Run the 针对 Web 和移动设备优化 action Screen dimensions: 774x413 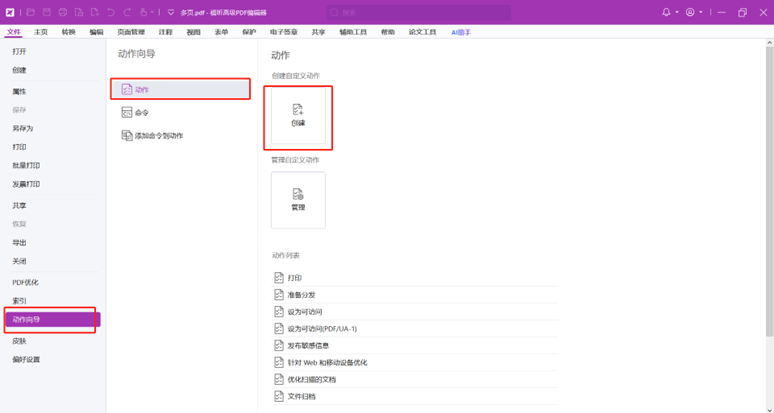415,362
